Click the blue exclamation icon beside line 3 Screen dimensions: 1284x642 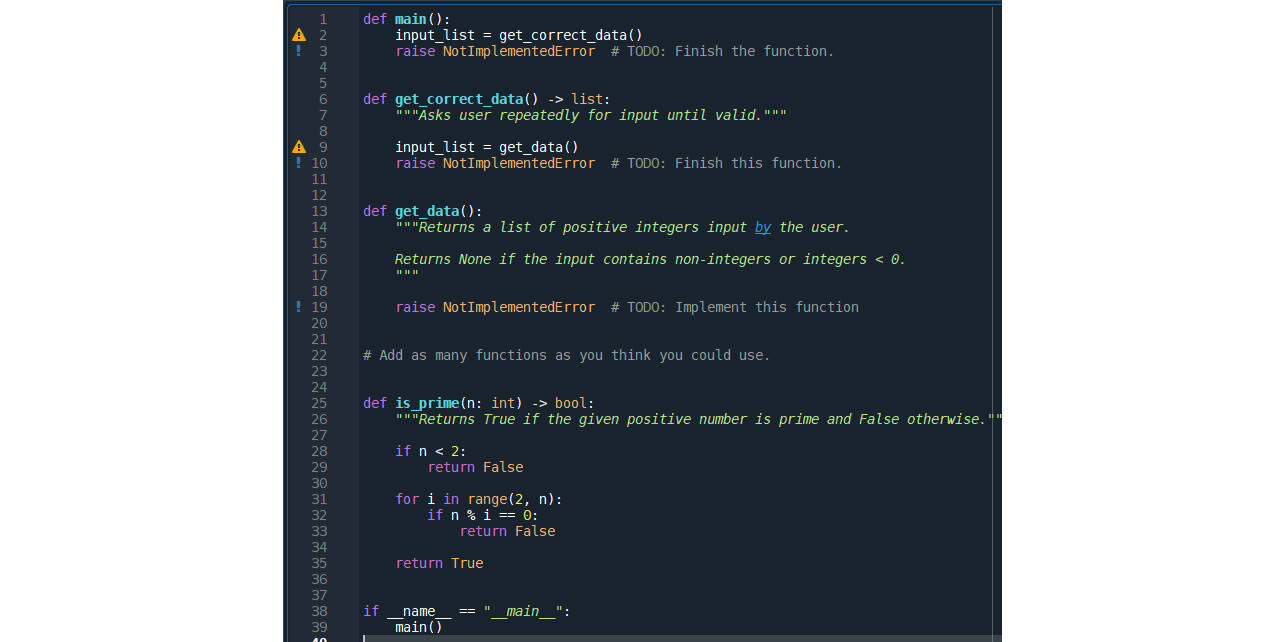coord(298,51)
